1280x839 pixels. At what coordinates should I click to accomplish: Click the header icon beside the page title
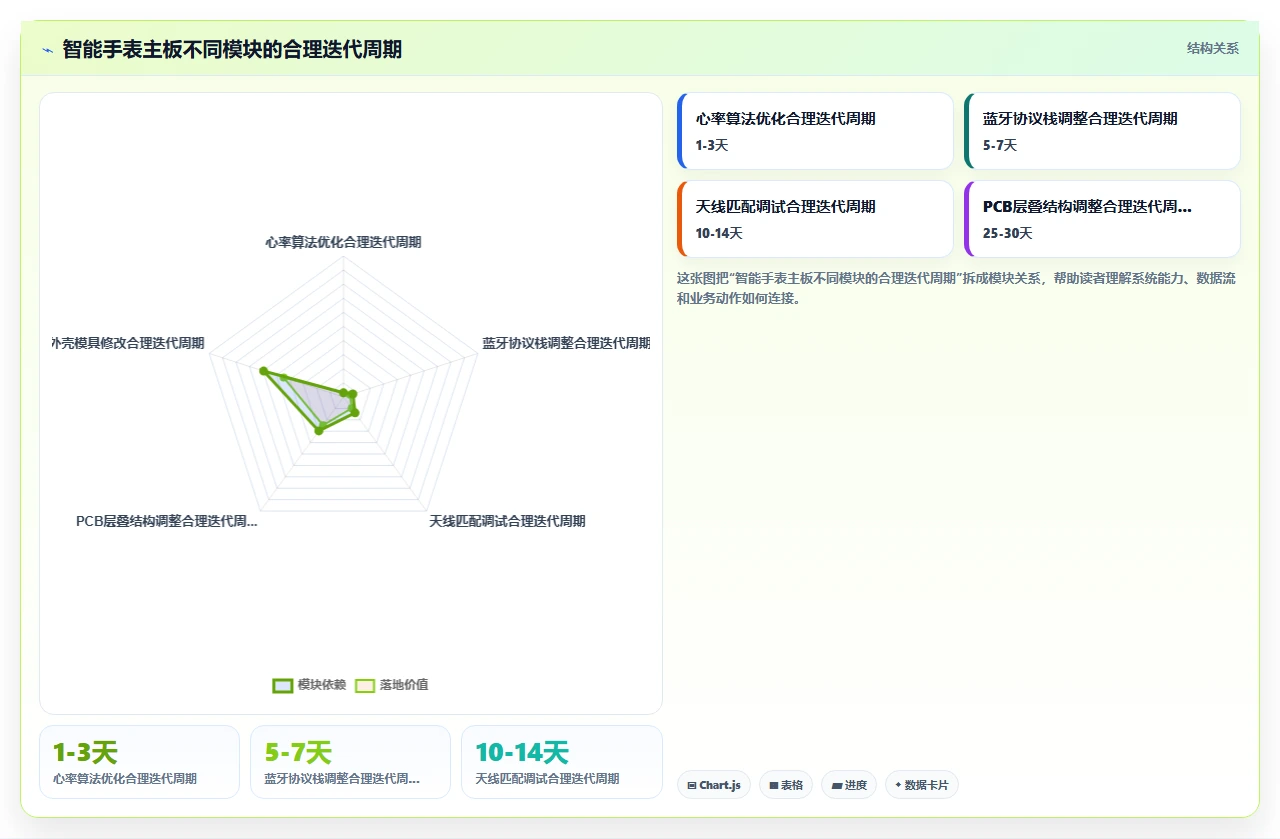[x=47, y=50]
